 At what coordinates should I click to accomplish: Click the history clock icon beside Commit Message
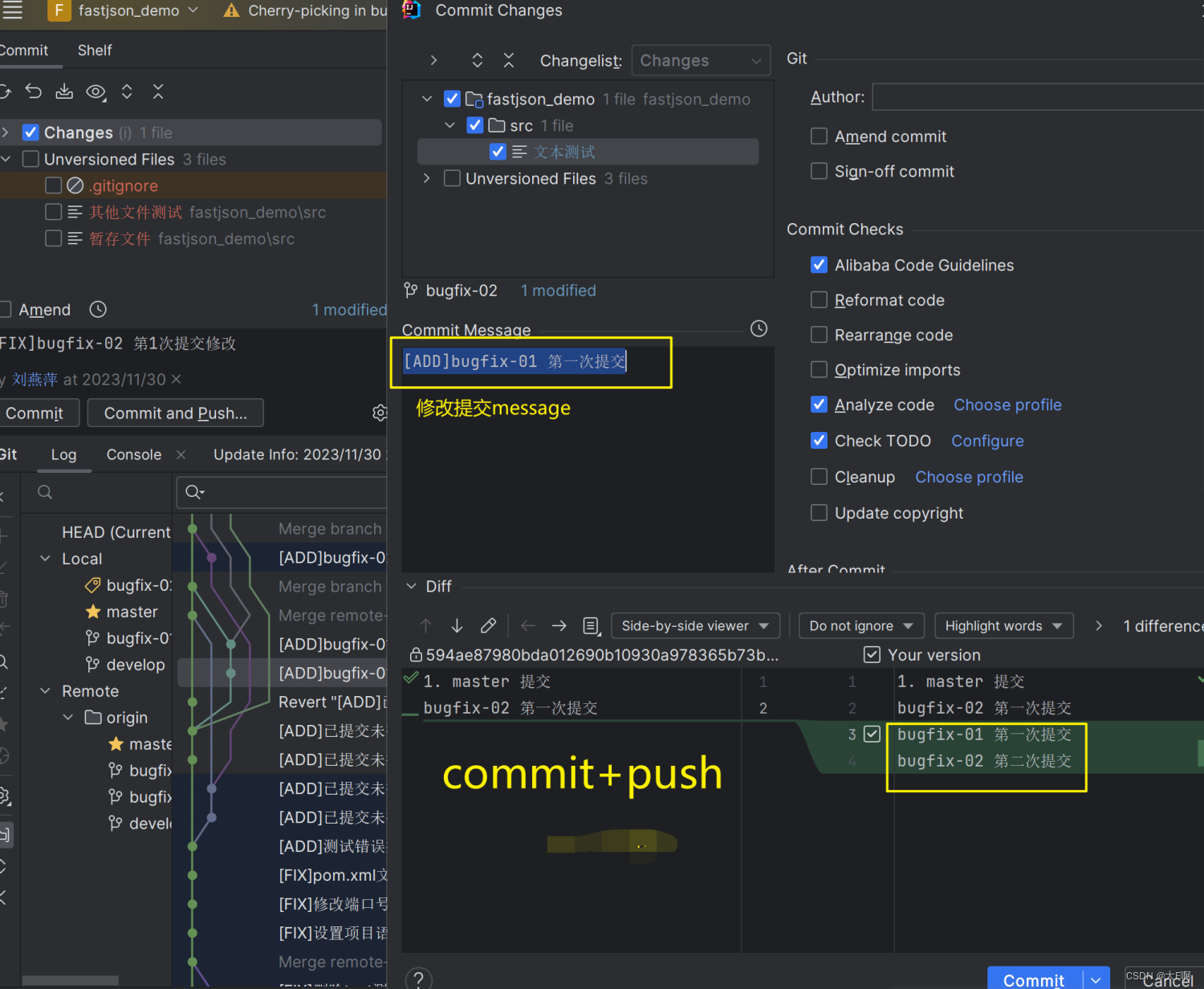[x=759, y=328]
